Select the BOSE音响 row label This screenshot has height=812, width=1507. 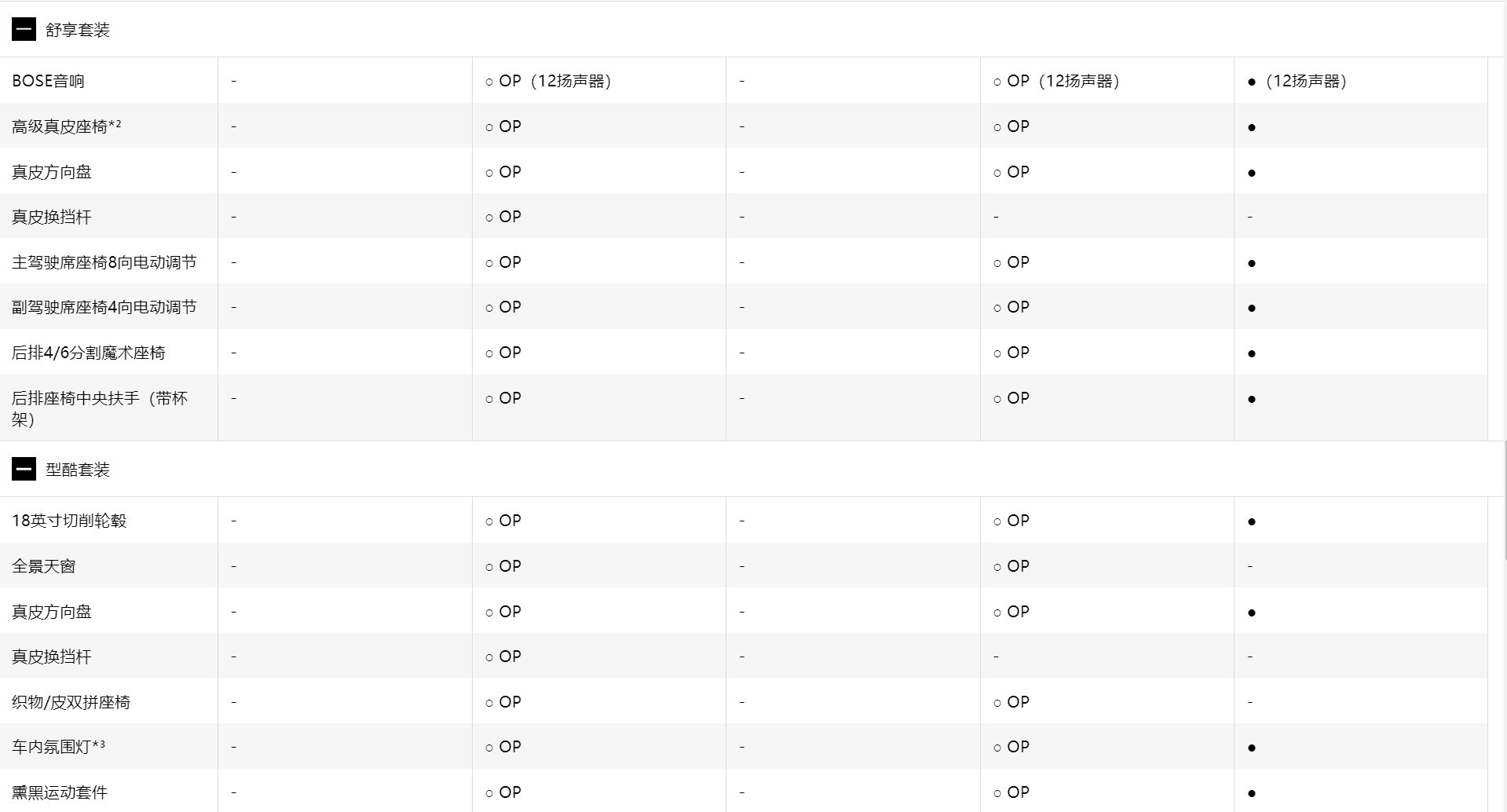pos(49,81)
